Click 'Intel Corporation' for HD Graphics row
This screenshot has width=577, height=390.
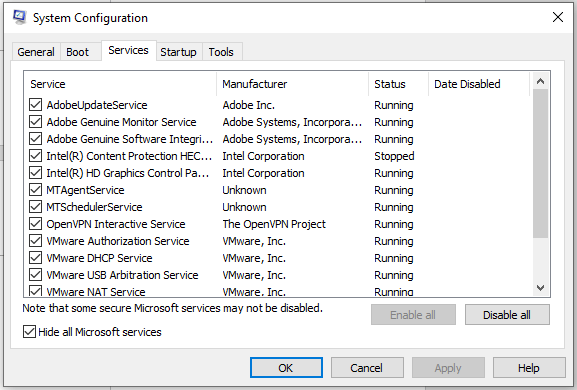[263, 173]
